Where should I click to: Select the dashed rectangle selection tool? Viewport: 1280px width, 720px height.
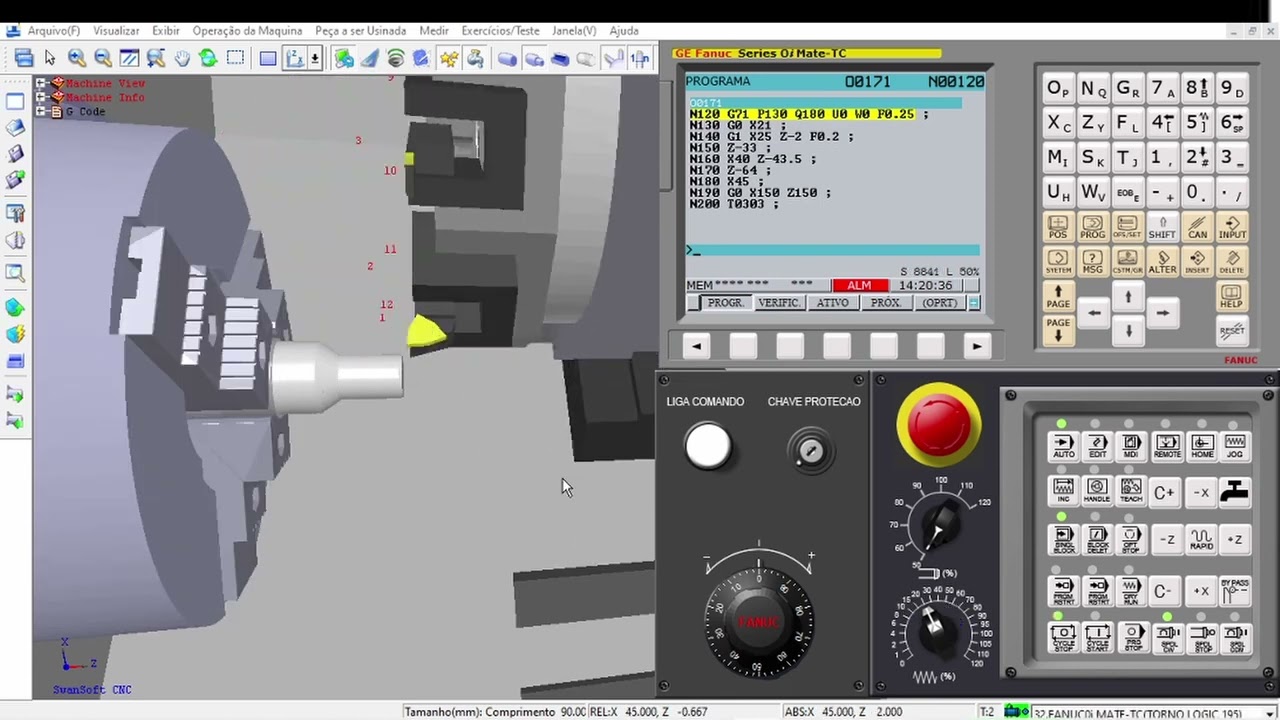point(235,59)
